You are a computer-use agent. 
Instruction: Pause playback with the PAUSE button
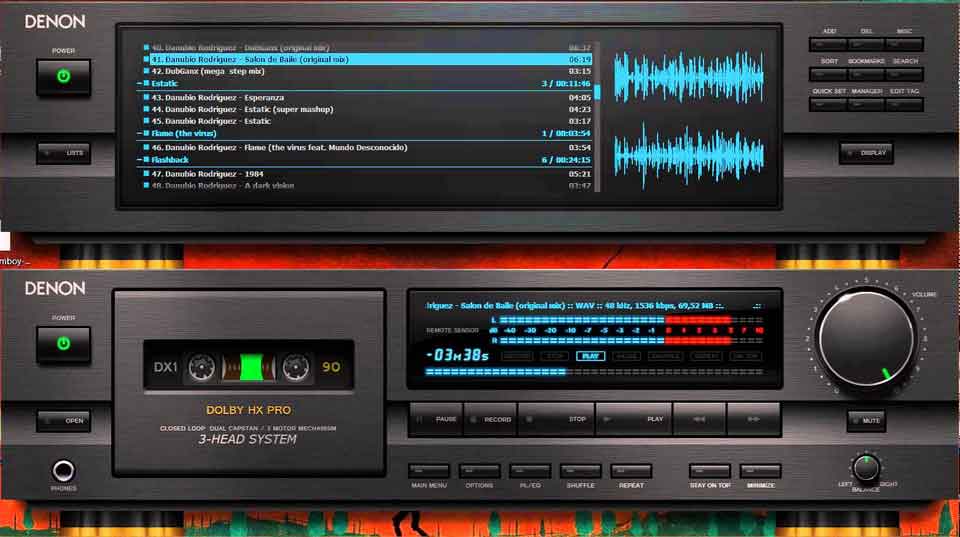coord(436,419)
